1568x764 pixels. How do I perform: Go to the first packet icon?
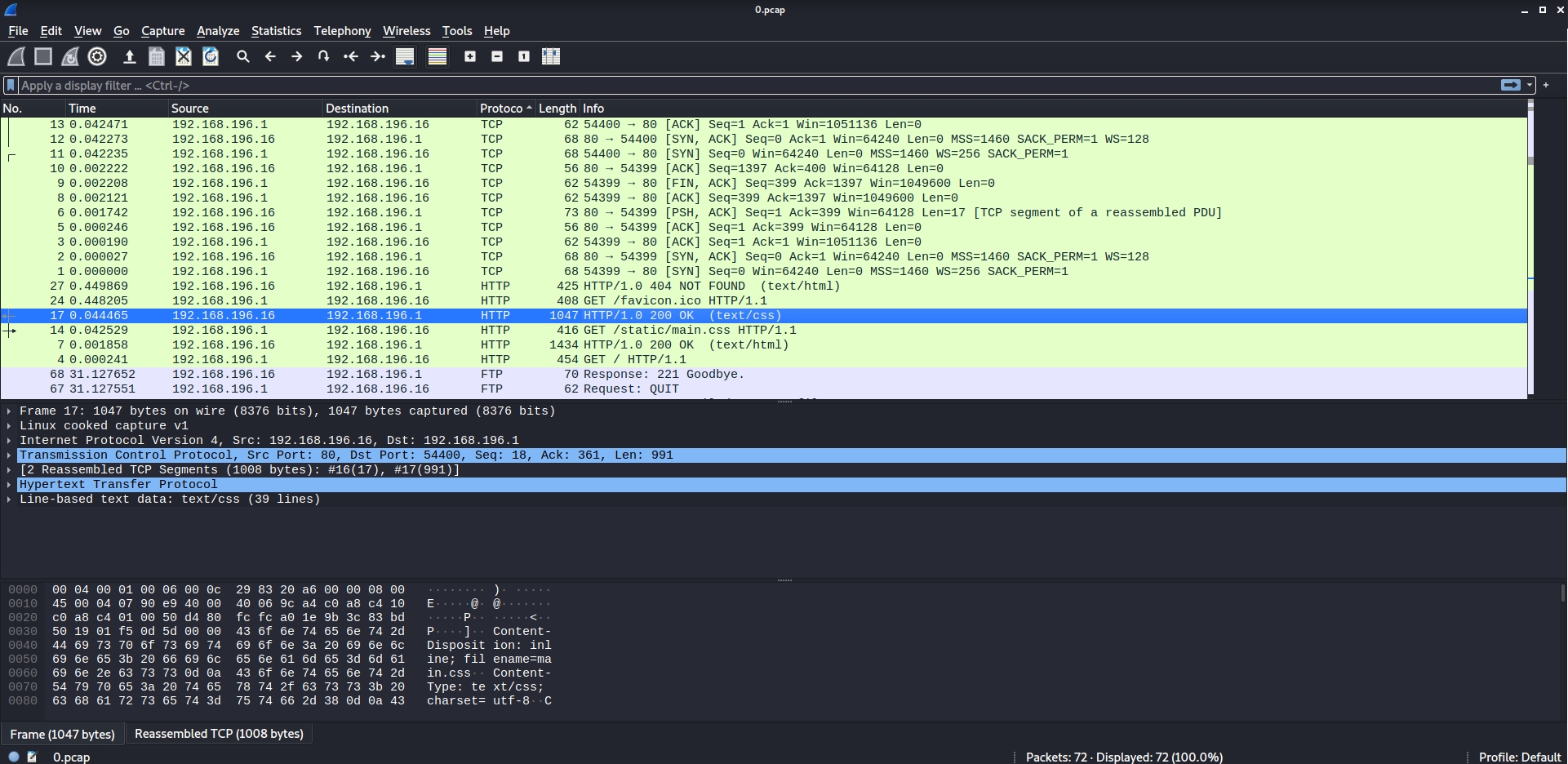[x=351, y=56]
